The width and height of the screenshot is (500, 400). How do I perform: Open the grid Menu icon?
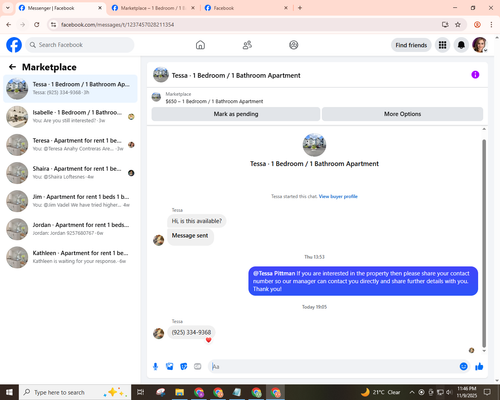click(x=442, y=45)
